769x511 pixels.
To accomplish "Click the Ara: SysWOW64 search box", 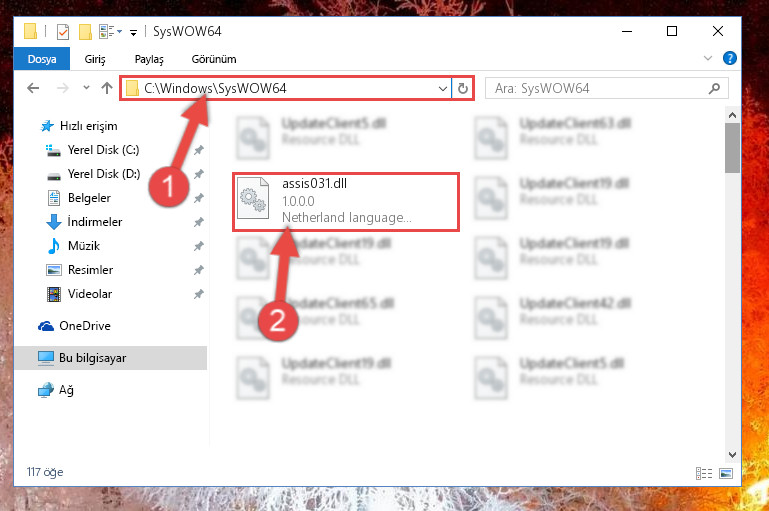I will pyautogui.click(x=607, y=88).
